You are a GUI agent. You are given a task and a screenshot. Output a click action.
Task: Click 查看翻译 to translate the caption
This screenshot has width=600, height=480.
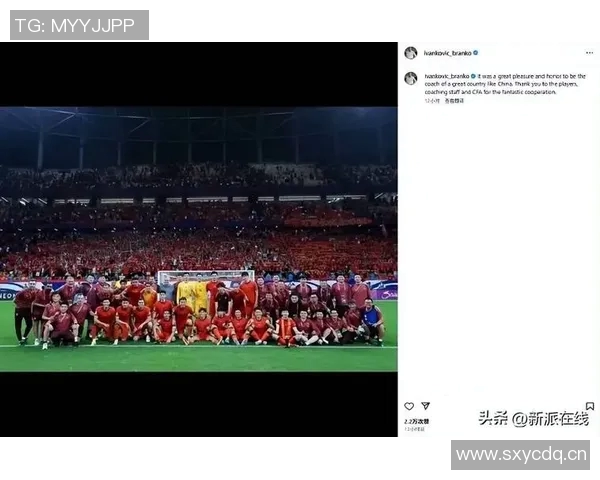coord(454,101)
